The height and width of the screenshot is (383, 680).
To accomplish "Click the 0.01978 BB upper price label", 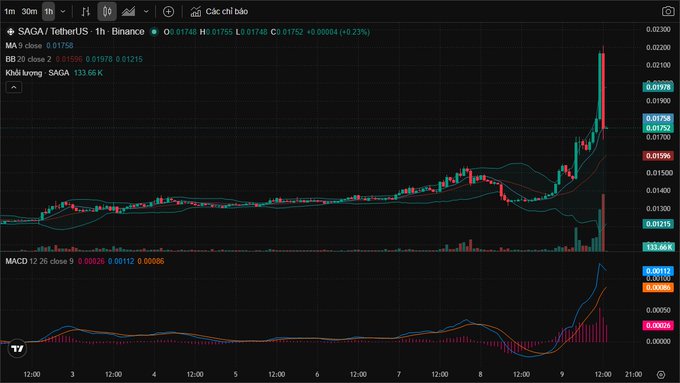I will (x=658, y=87).
